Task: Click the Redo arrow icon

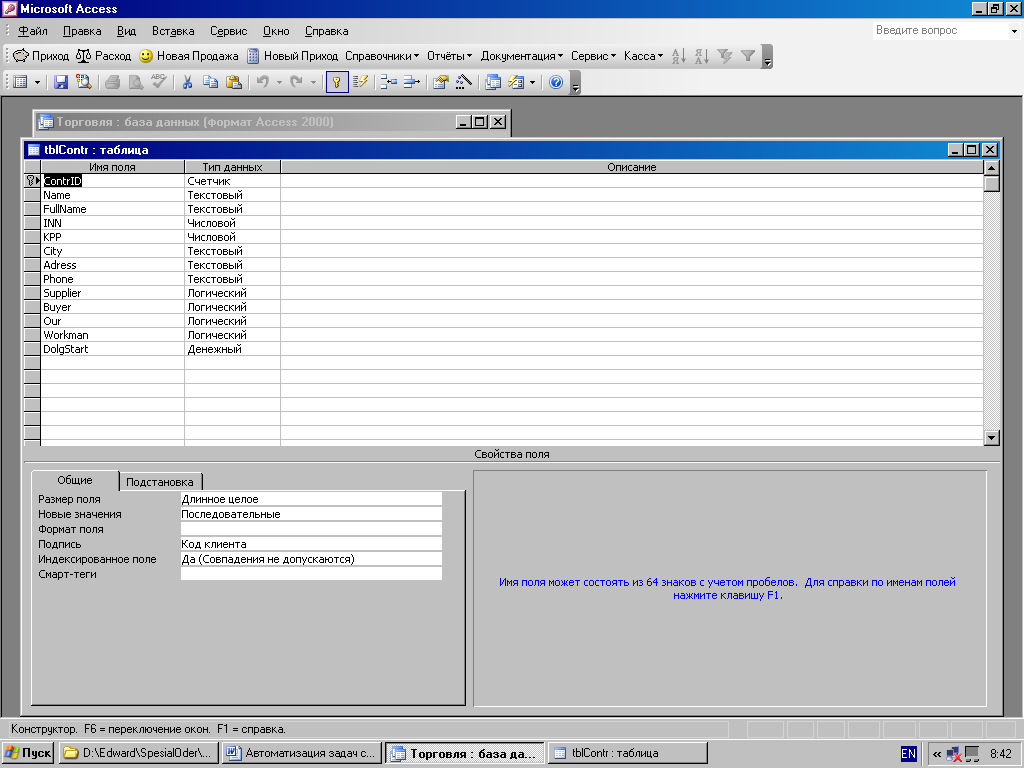Action: click(x=296, y=82)
